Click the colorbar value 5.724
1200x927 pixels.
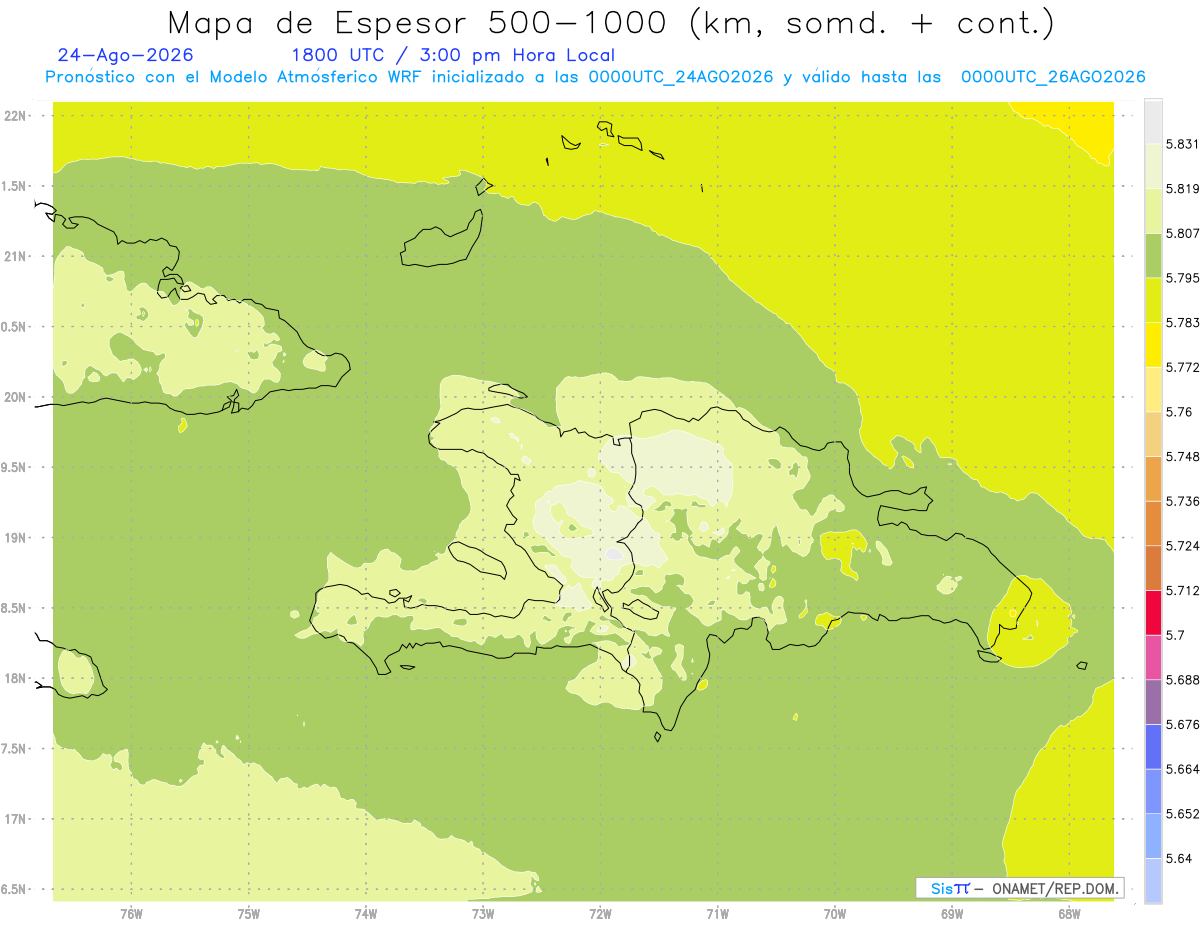(1182, 546)
